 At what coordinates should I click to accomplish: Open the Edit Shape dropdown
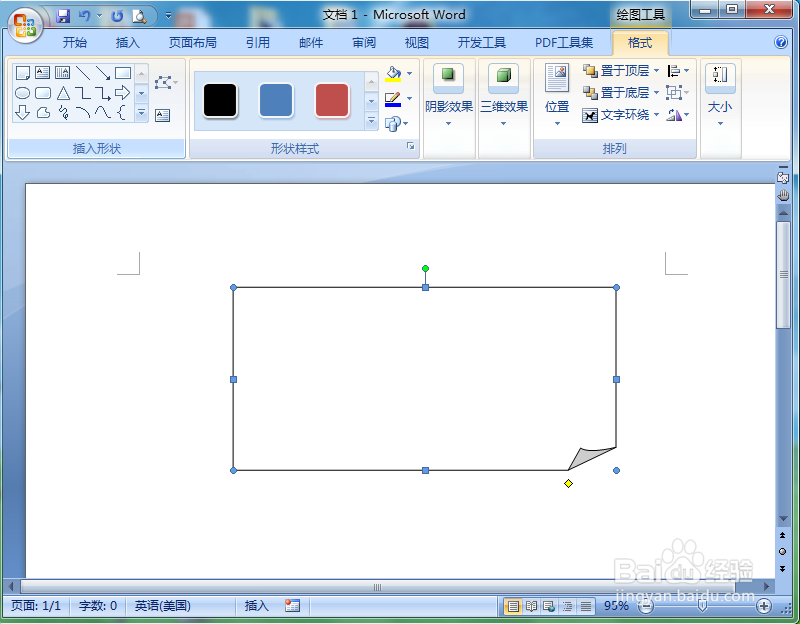click(166, 82)
